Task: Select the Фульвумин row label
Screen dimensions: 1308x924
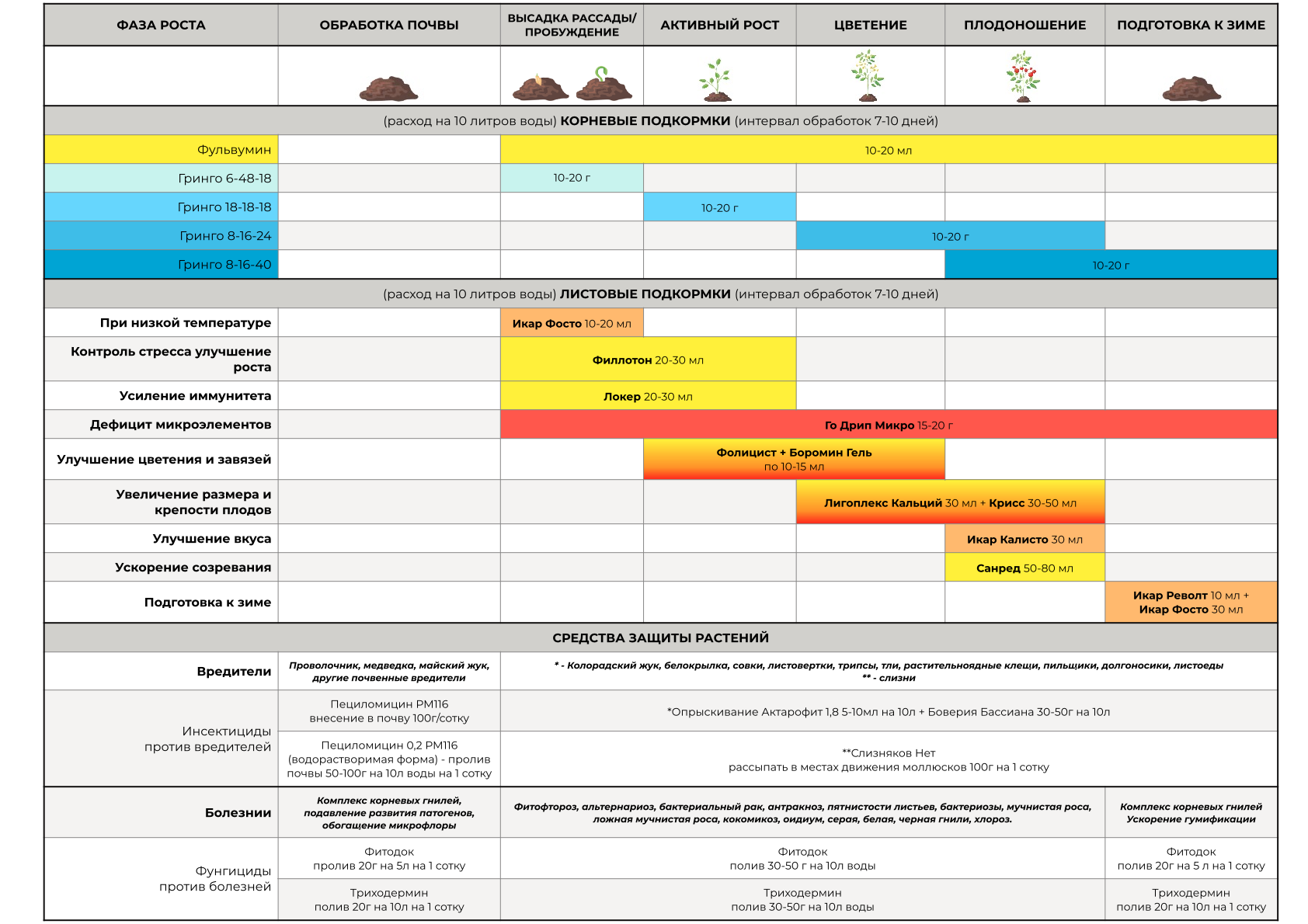Action: pyautogui.click(x=161, y=149)
